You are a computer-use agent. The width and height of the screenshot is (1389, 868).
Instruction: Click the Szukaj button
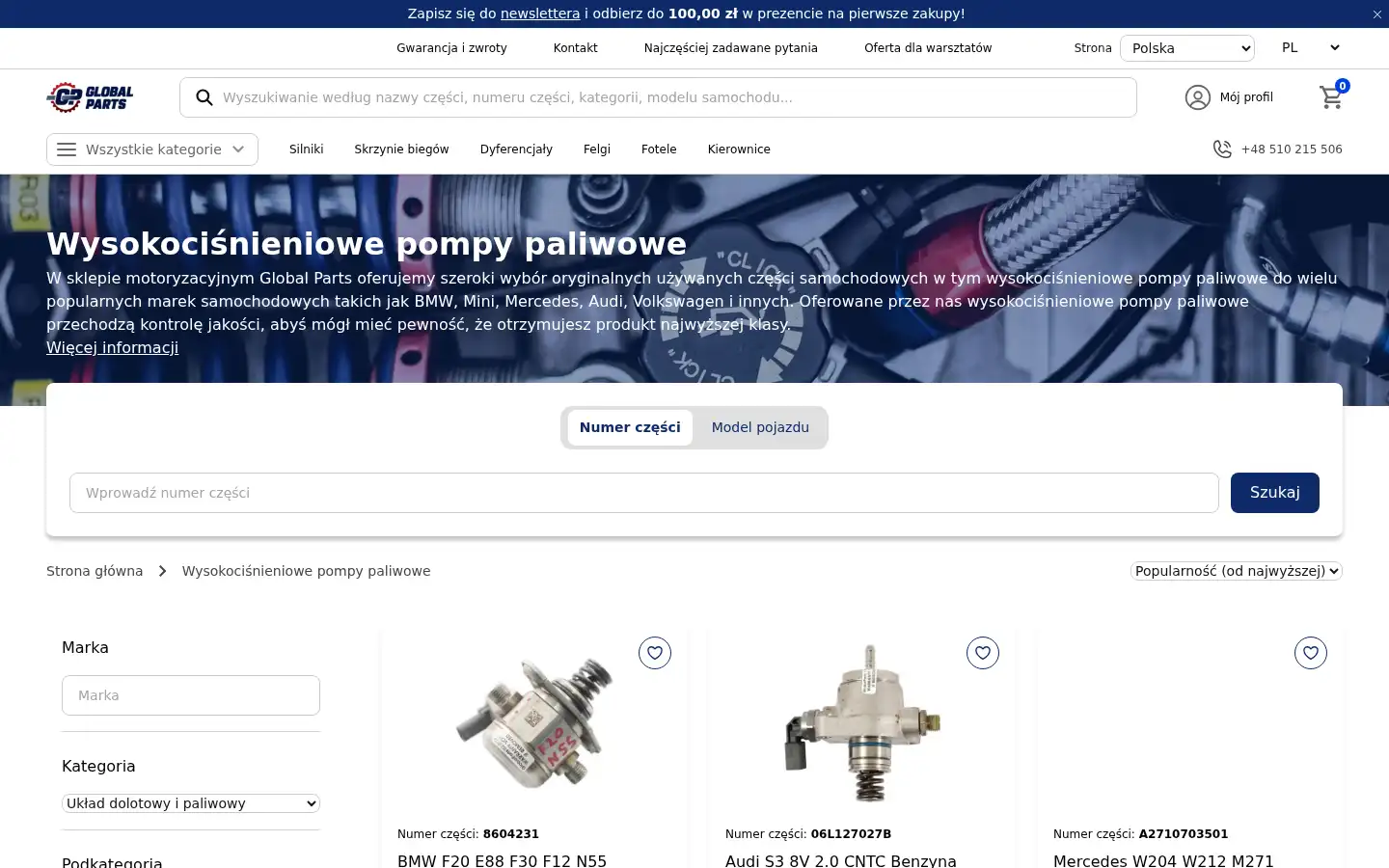click(1275, 493)
